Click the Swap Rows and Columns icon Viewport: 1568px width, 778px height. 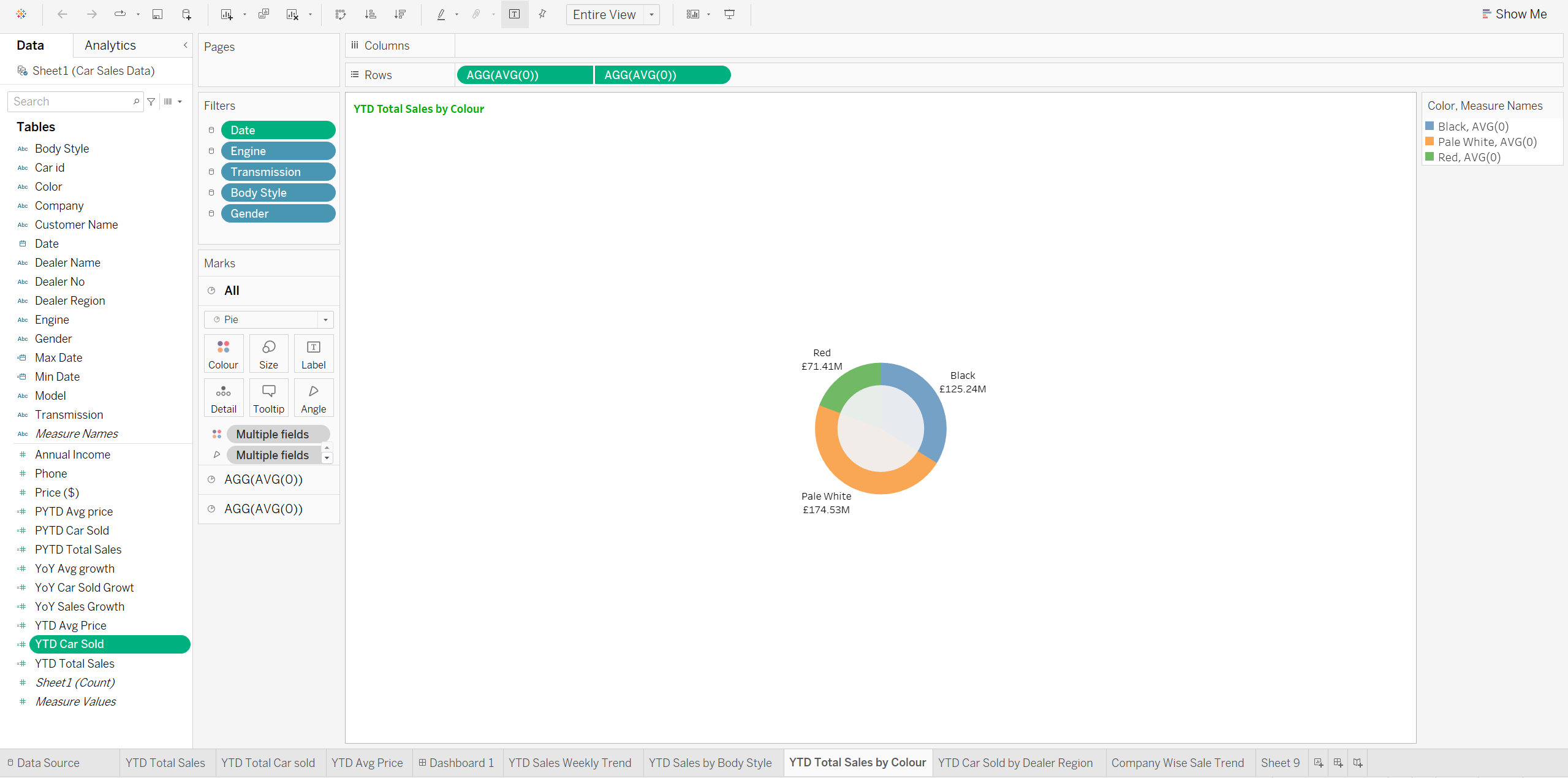click(x=341, y=14)
